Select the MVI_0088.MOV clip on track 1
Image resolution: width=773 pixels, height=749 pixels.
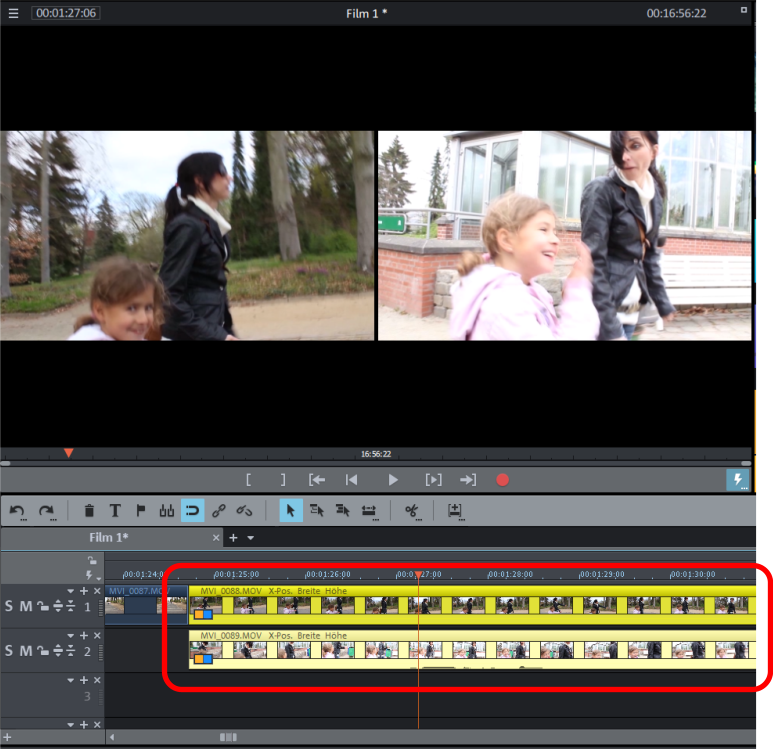(472, 605)
